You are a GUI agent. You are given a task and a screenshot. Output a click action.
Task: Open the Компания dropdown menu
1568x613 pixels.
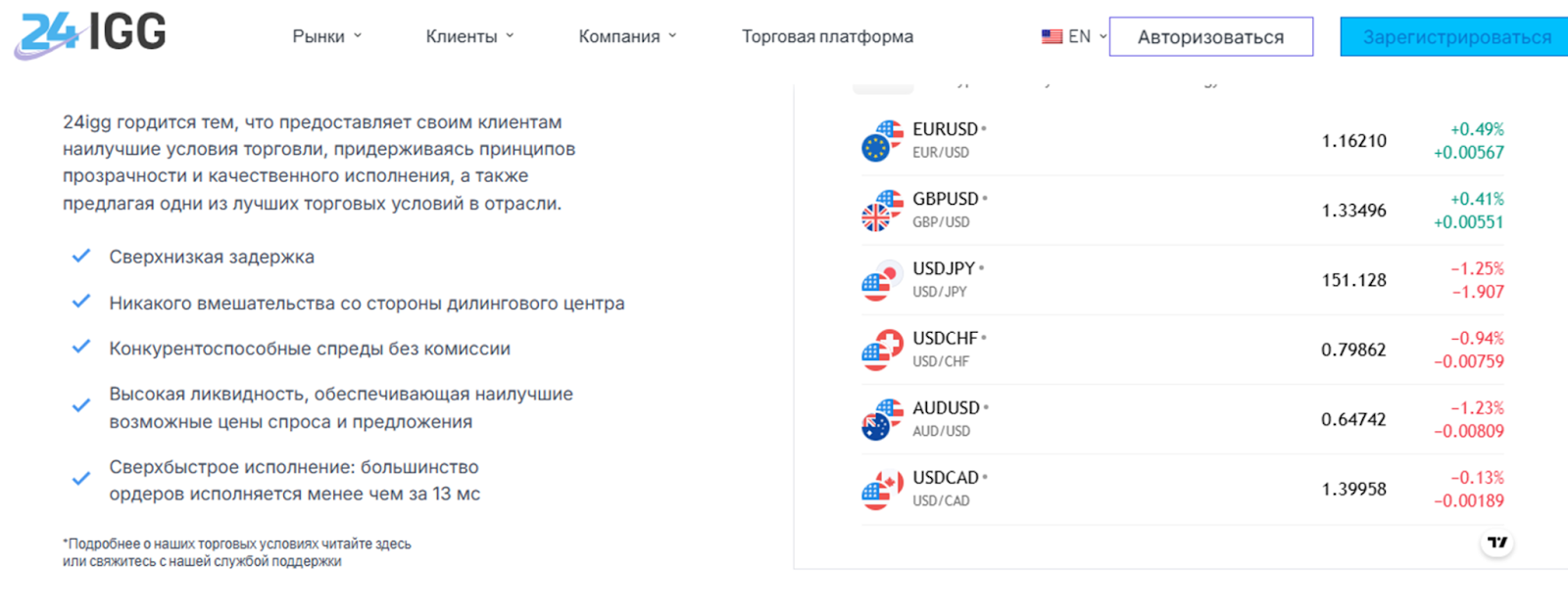tap(627, 36)
